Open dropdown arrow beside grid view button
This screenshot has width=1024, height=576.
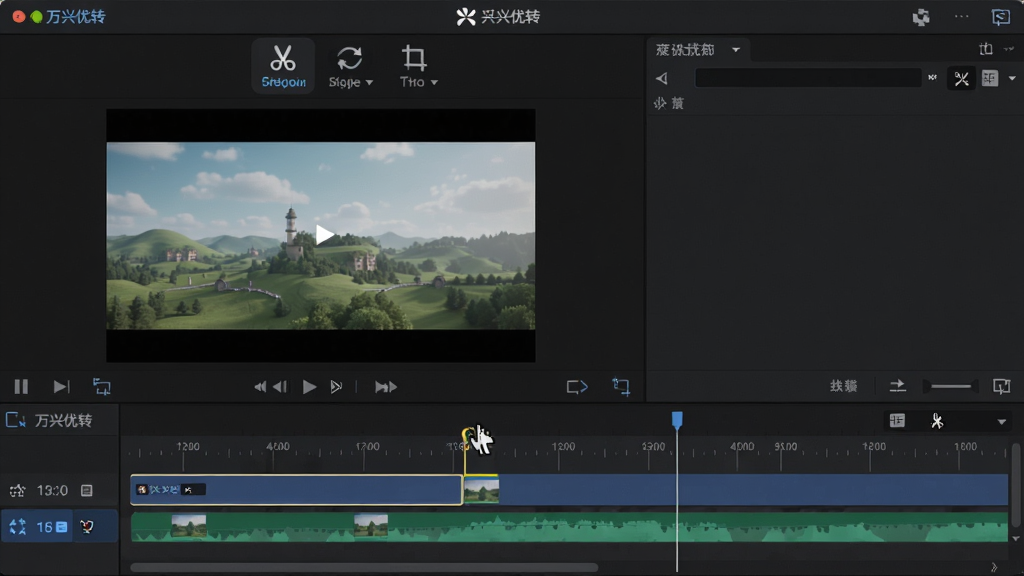click(1012, 78)
